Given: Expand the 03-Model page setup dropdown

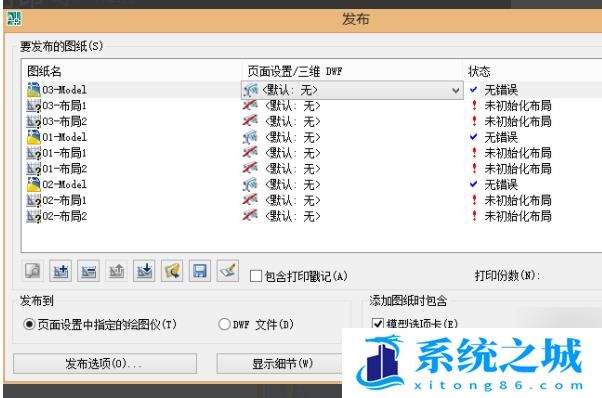Looking at the screenshot, I should click(455, 90).
